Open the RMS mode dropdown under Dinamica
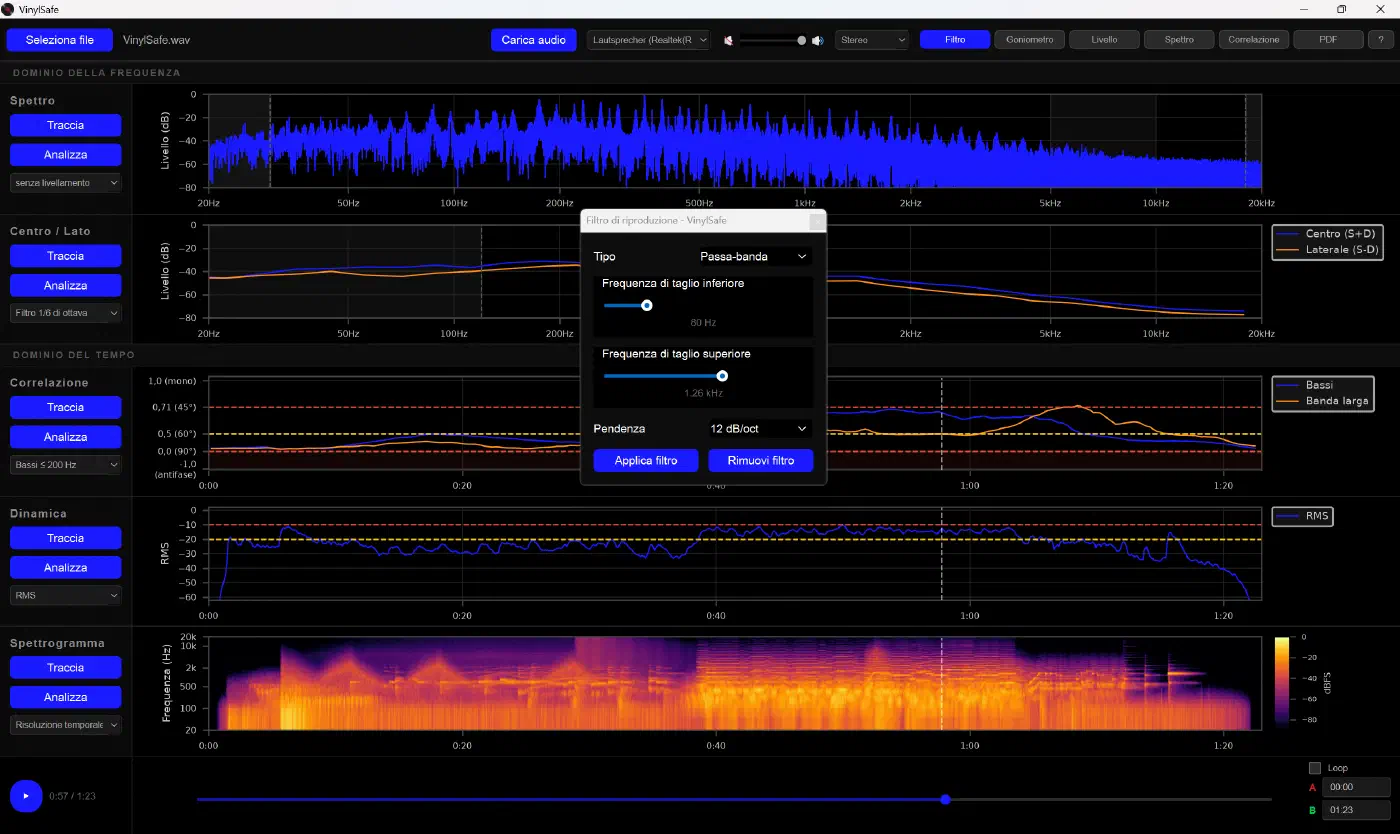The image size is (1400, 834). (x=66, y=595)
